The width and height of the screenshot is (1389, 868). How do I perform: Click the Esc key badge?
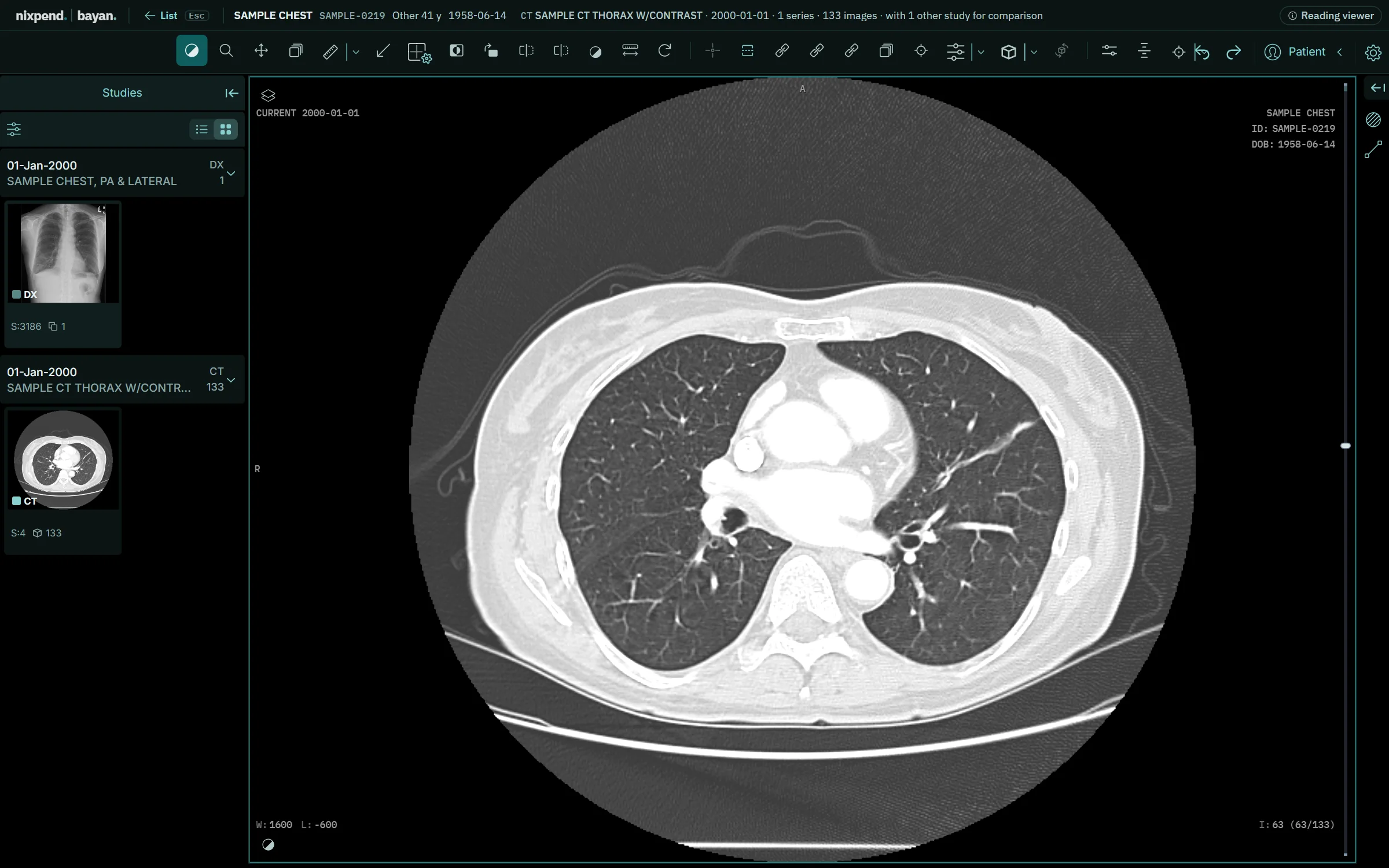197,16
